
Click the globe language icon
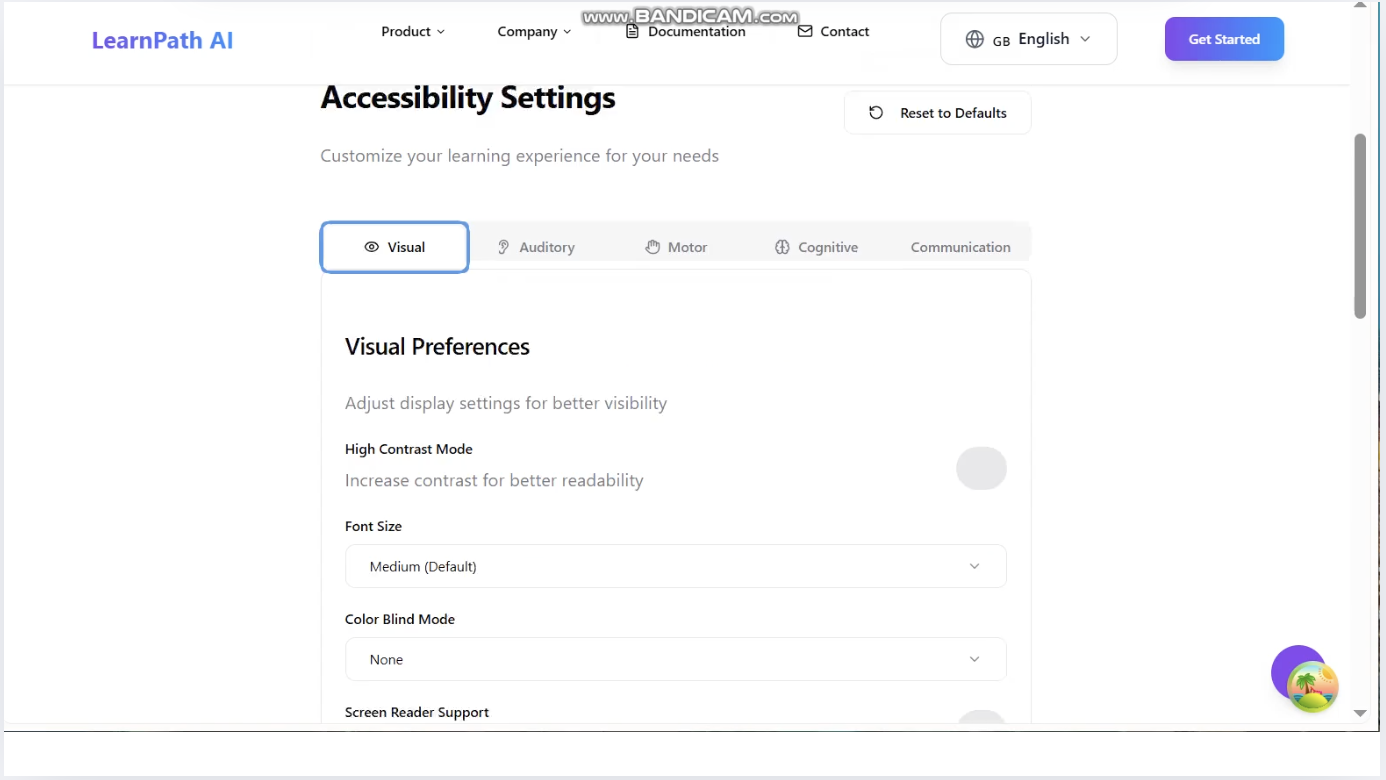974,39
